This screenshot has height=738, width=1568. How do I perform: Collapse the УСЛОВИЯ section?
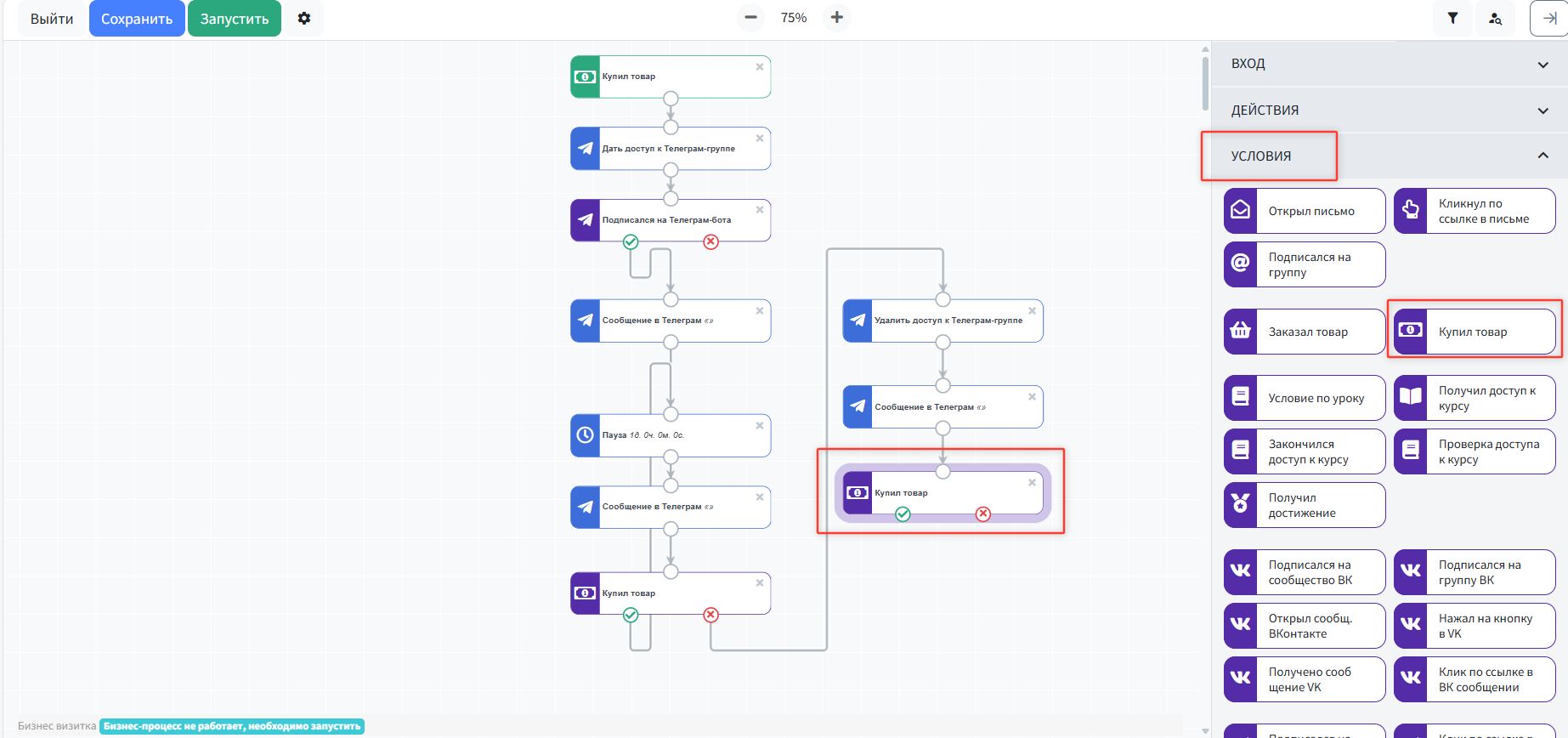coord(1543,156)
